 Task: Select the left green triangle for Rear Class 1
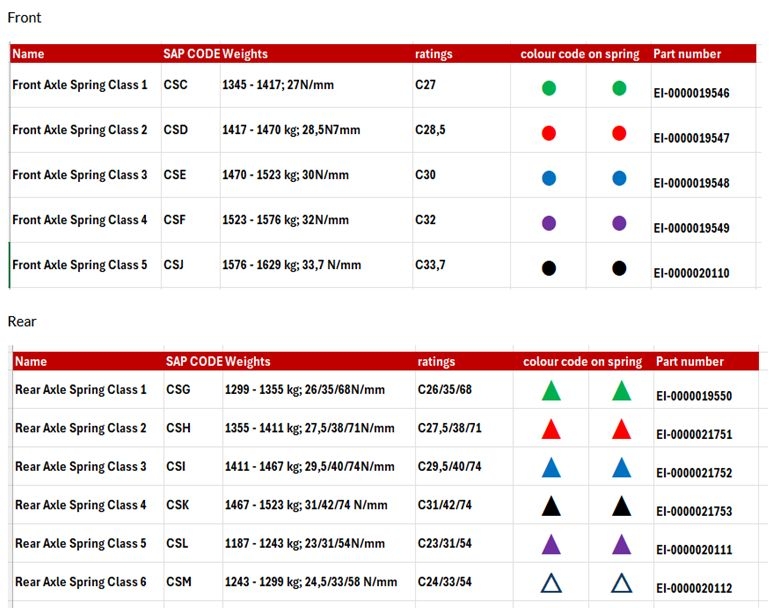551,391
